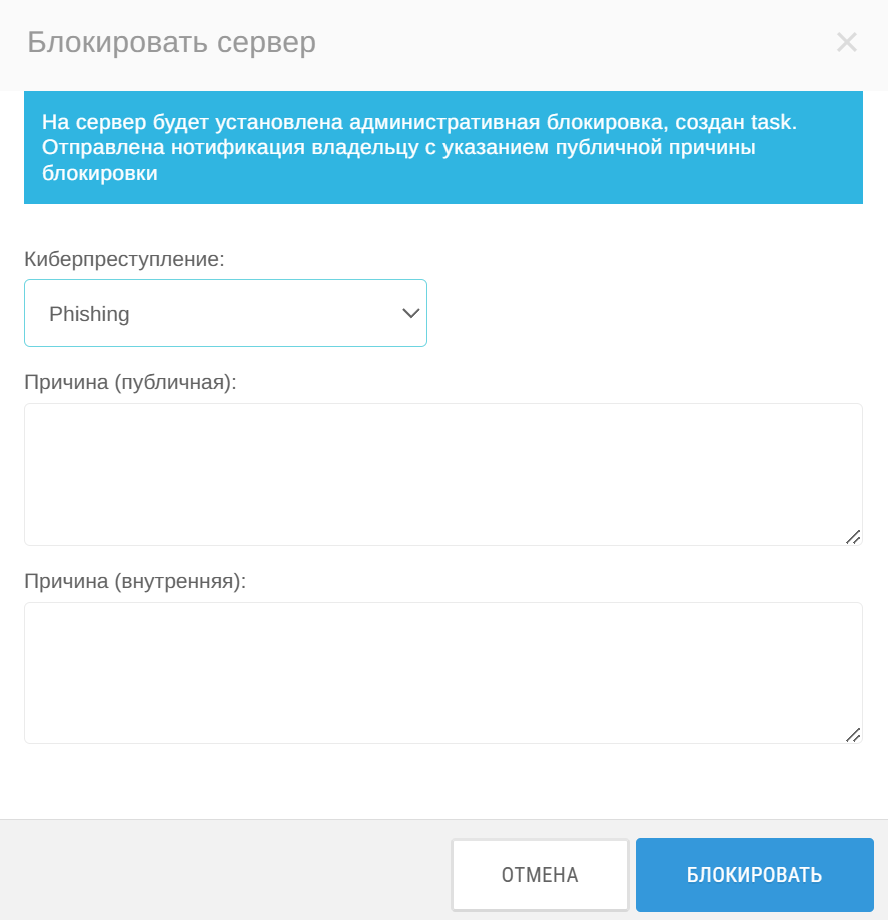The width and height of the screenshot is (888, 920).
Task: Click the gray header bar beside the title
Action: coord(575,44)
